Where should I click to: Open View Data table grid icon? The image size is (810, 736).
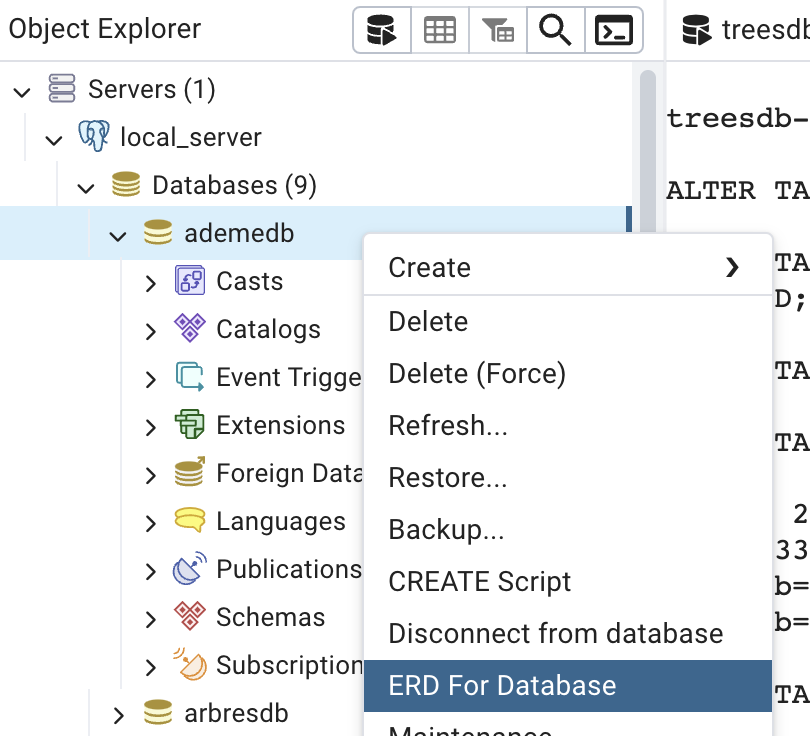pos(440,31)
